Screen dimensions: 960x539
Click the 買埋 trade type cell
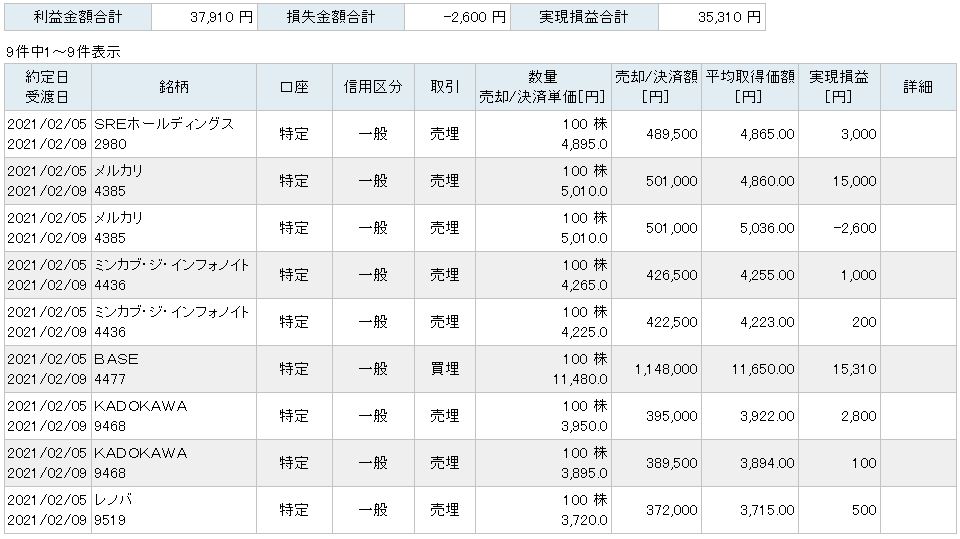click(444, 369)
